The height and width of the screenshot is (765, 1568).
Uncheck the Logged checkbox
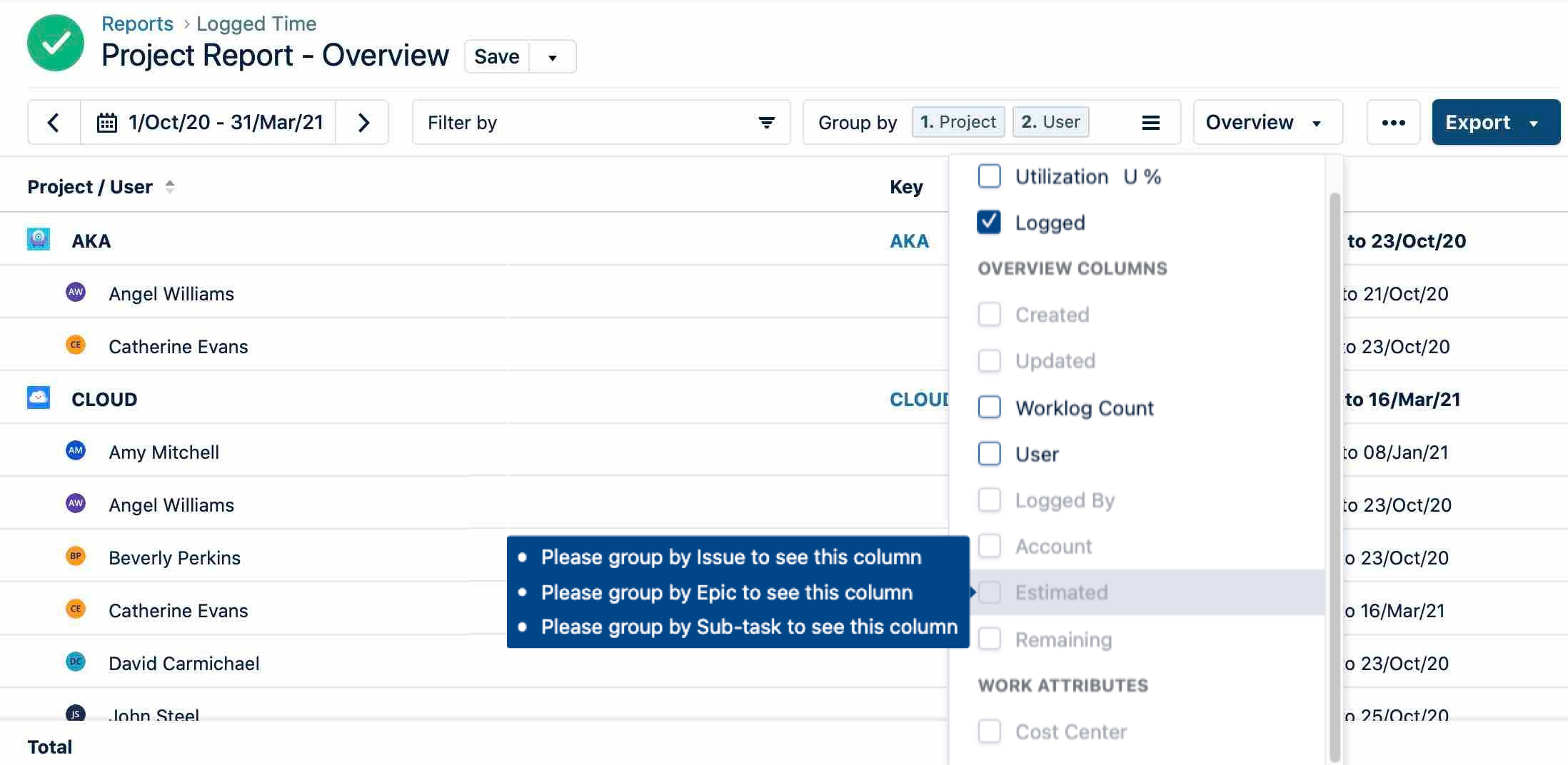pyautogui.click(x=989, y=222)
